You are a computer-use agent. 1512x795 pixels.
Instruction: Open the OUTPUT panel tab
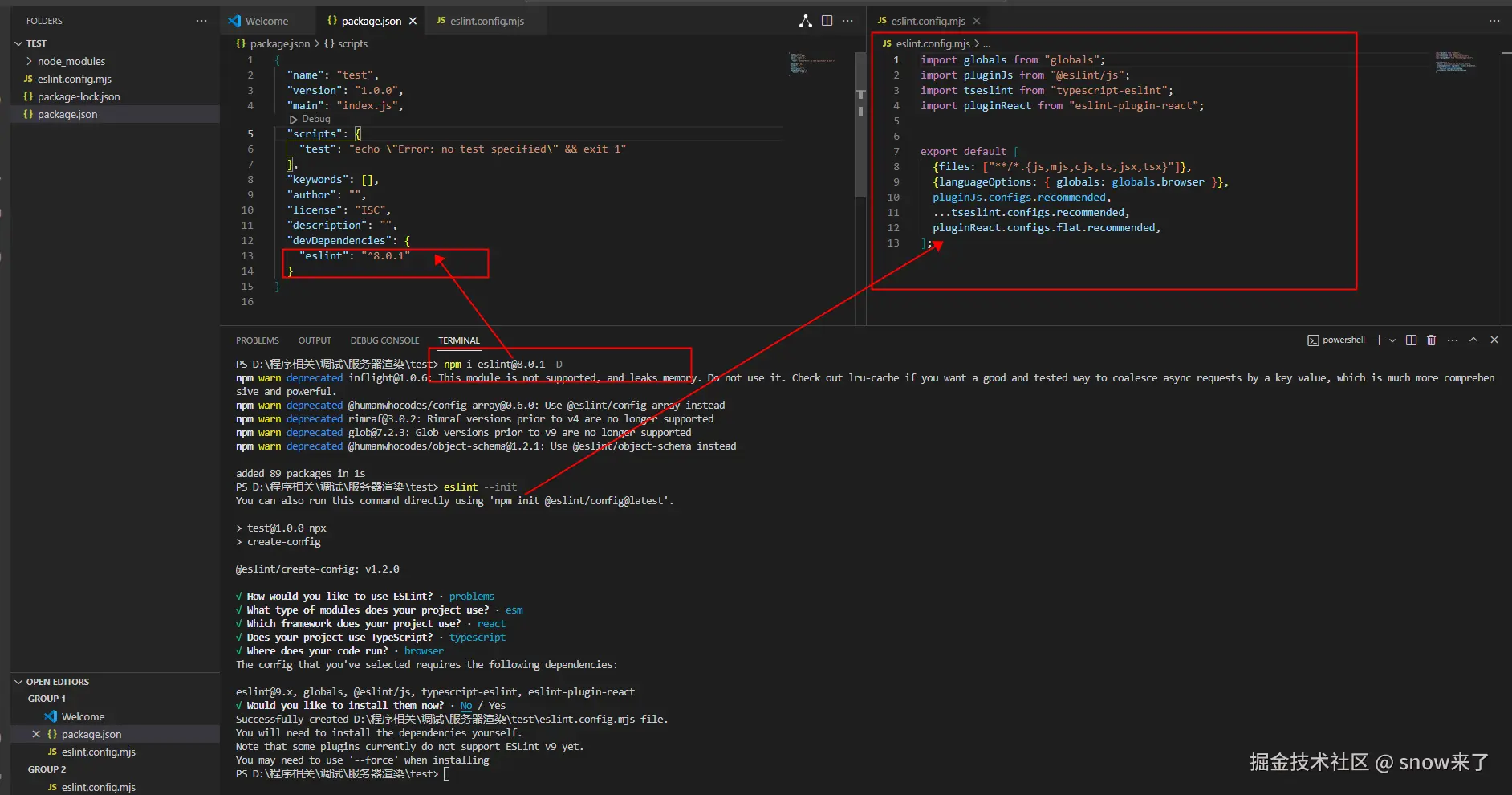click(x=315, y=340)
